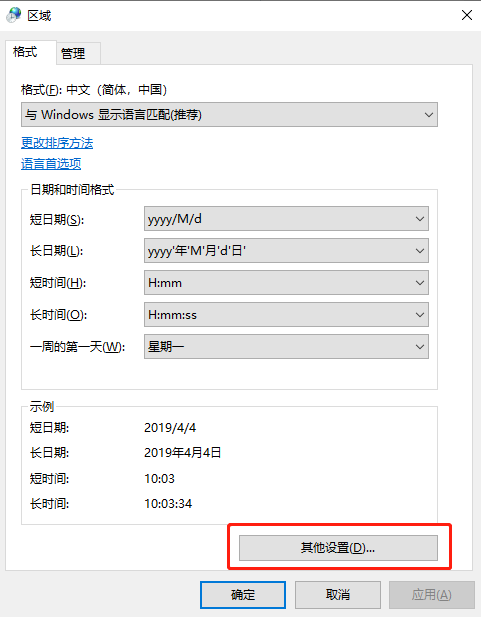Click the 长时间(O): label
Screen dimensions: 481x617
(58, 315)
